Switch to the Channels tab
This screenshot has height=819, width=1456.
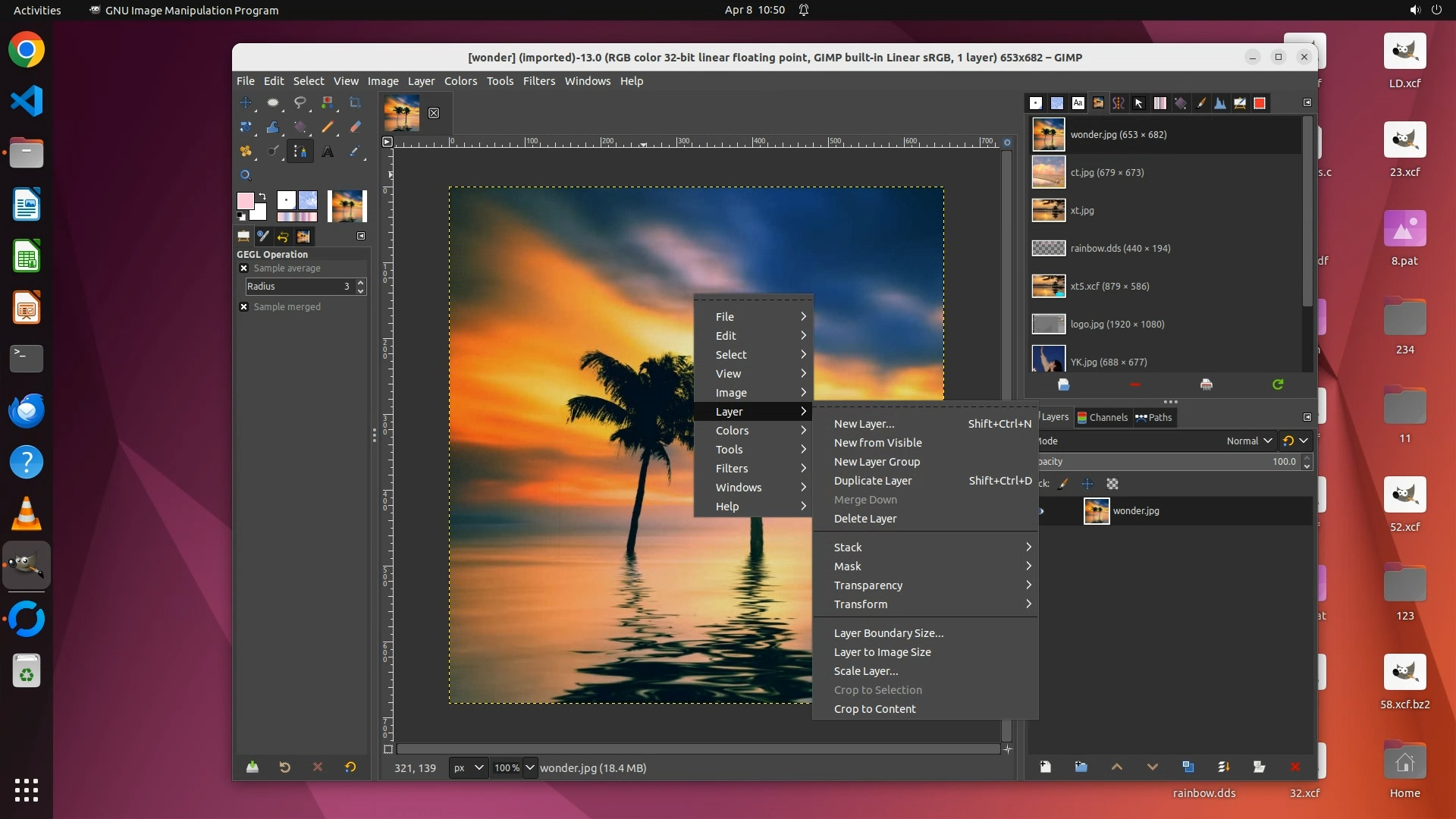(1103, 417)
